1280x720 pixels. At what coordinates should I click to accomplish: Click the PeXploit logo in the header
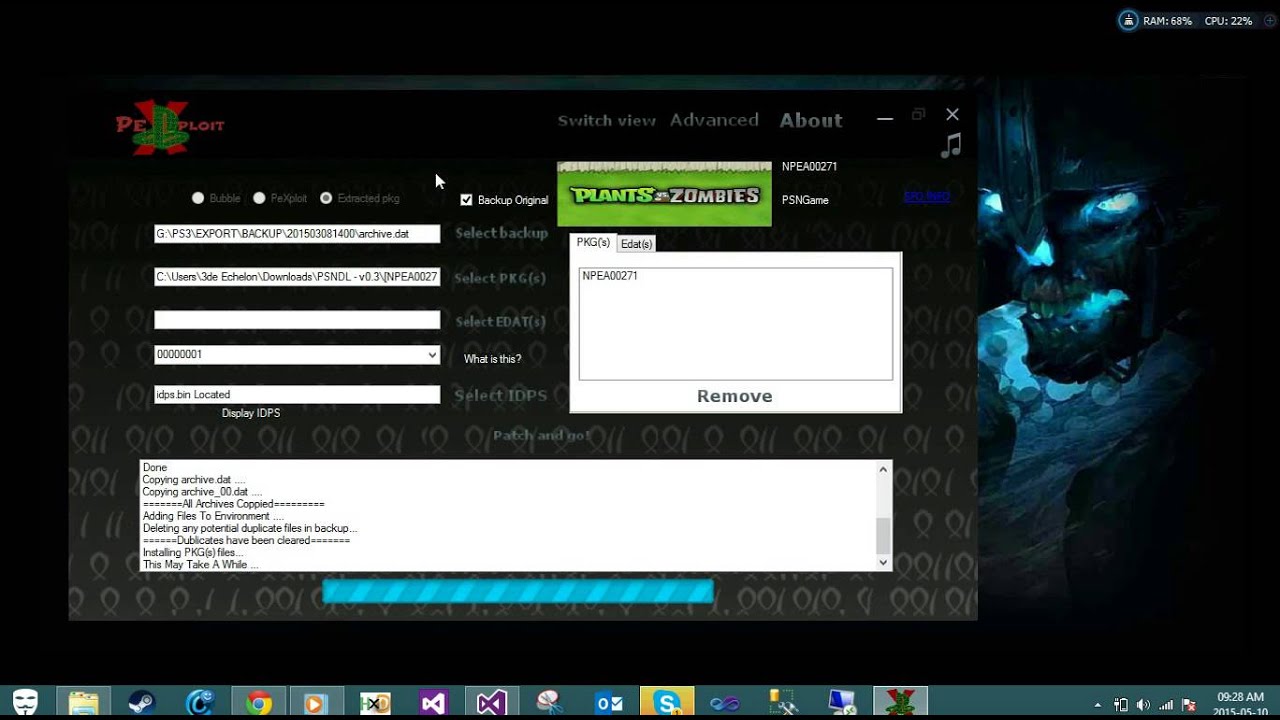[x=170, y=127]
